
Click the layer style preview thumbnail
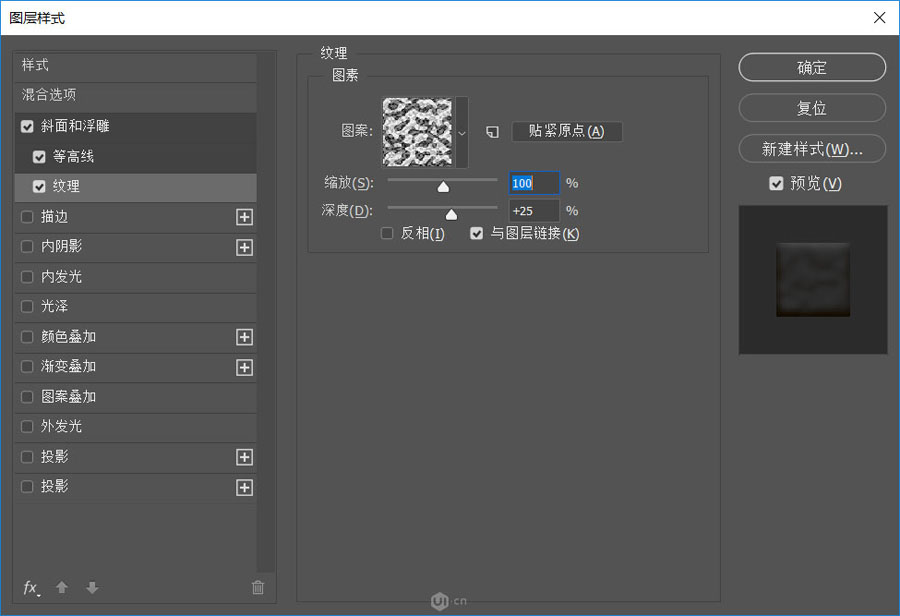tap(812, 280)
